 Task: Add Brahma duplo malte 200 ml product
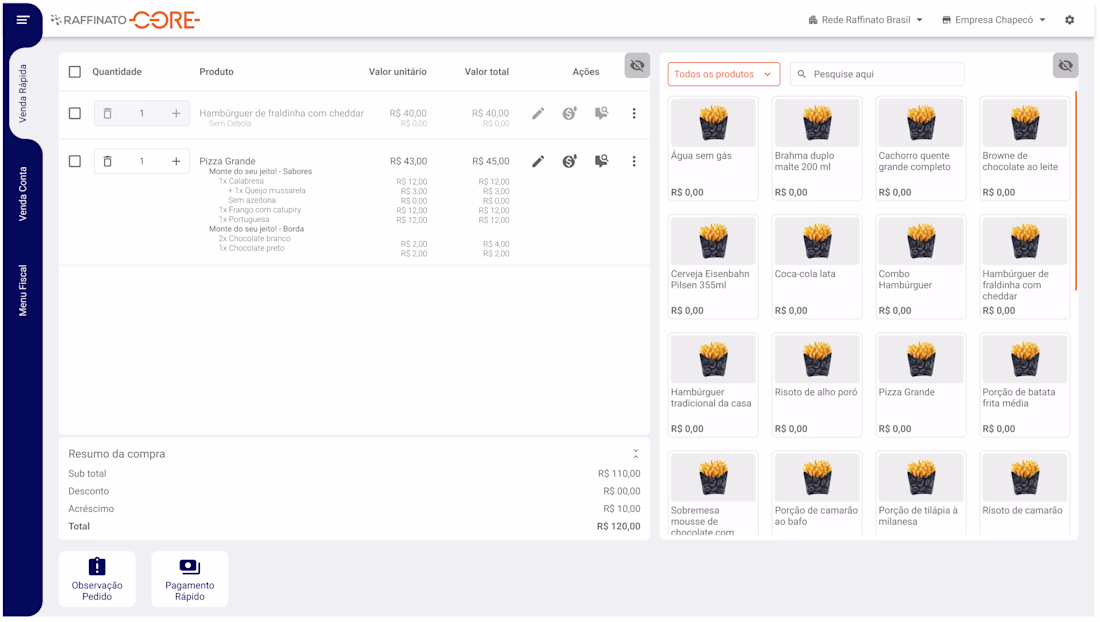pos(817,149)
